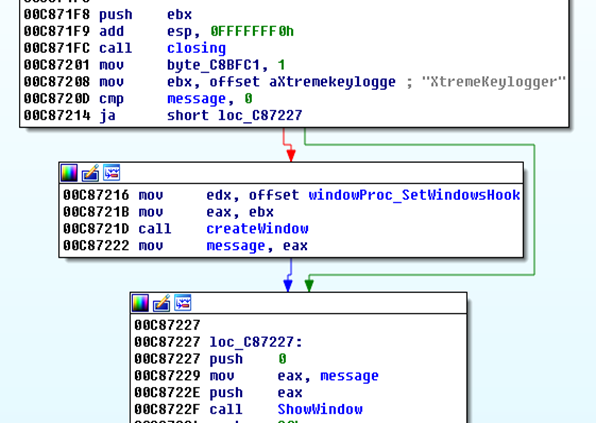The width and height of the screenshot is (596, 423).
Task: Click the loc_C87227 label
Action: click(256, 342)
